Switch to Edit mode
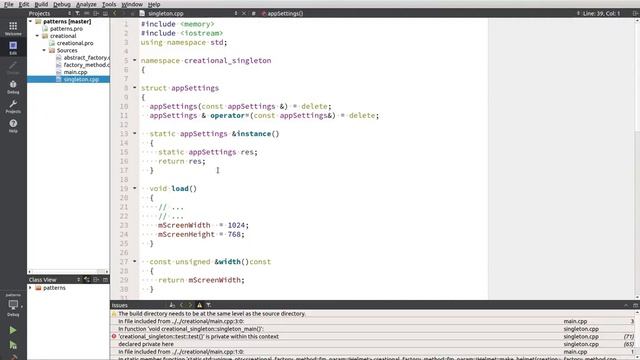This screenshot has height=360, width=640. 13,48
